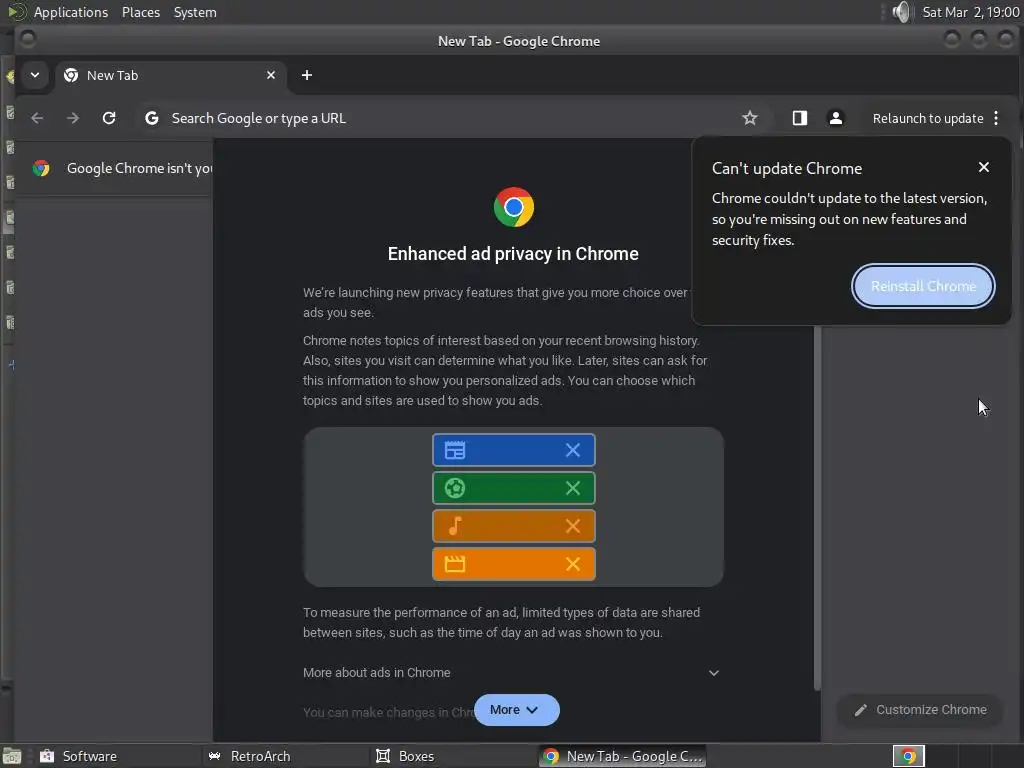Open Chrome's three-dot menu
The height and width of the screenshot is (768, 1024).
click(996, 118)
